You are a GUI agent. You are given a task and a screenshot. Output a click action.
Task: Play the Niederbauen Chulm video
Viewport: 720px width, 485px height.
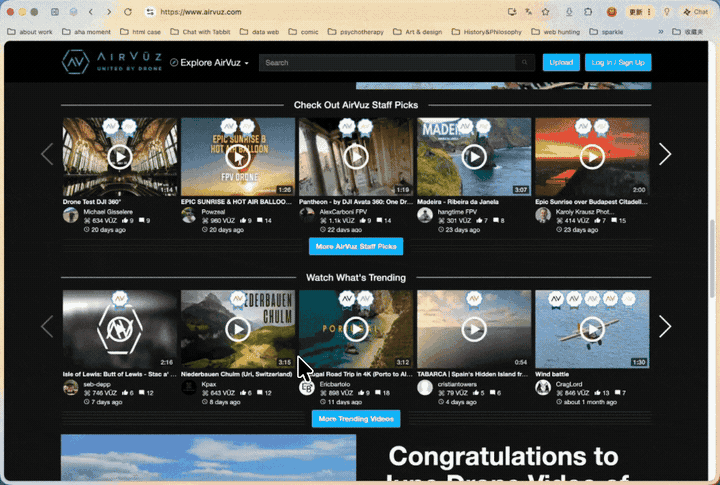(x=238, y=329)
